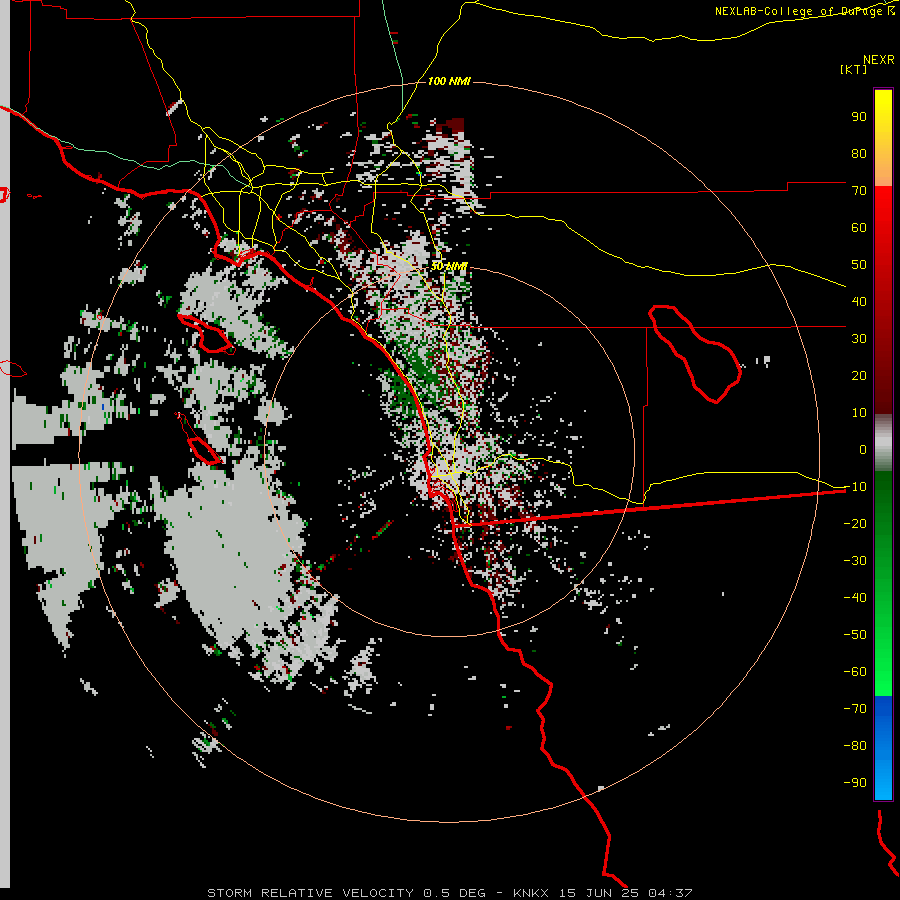Click the NEXR label above the color scale

click(x=879, y=60)
